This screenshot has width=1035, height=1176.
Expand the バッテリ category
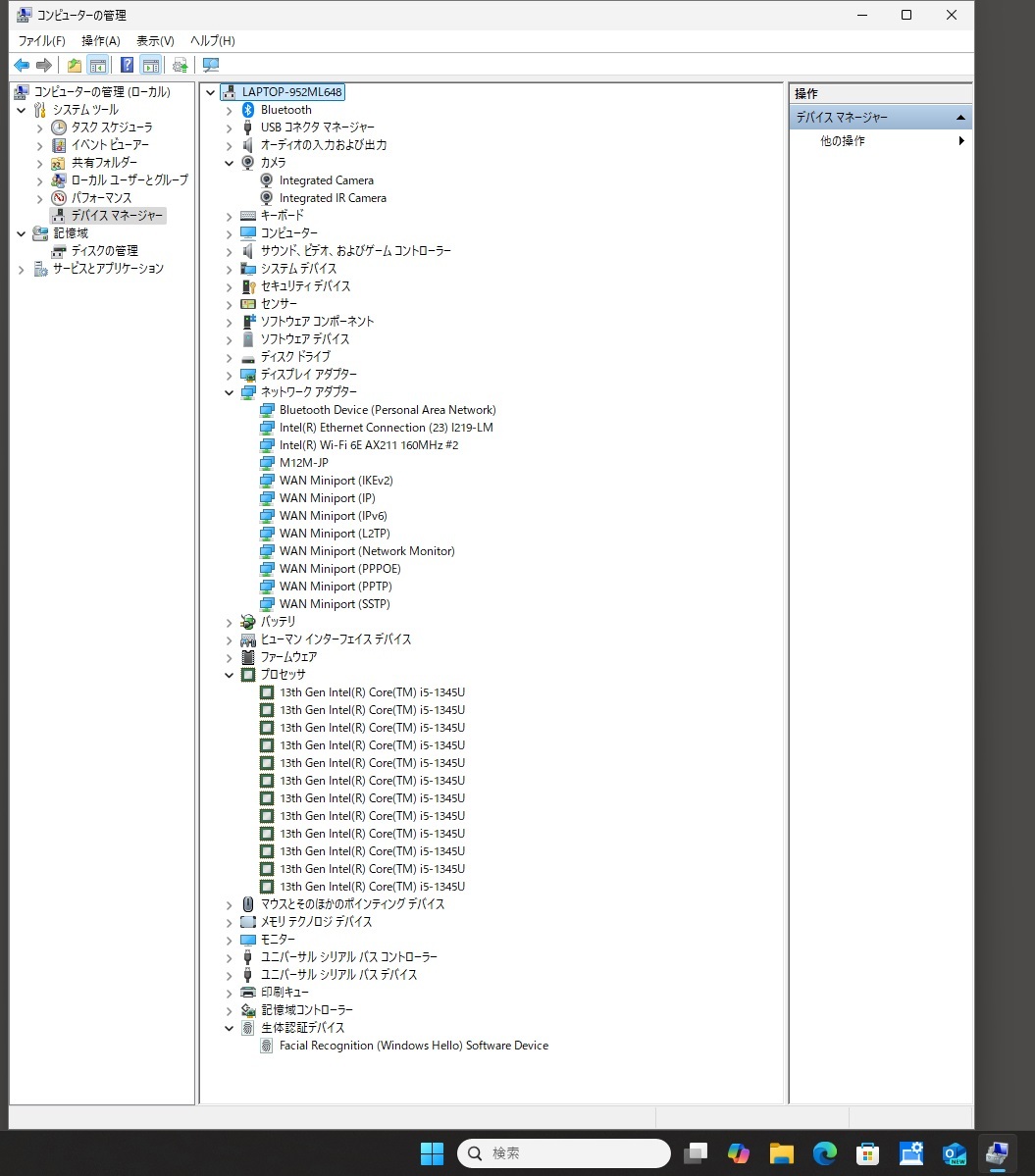click(230, 622)
